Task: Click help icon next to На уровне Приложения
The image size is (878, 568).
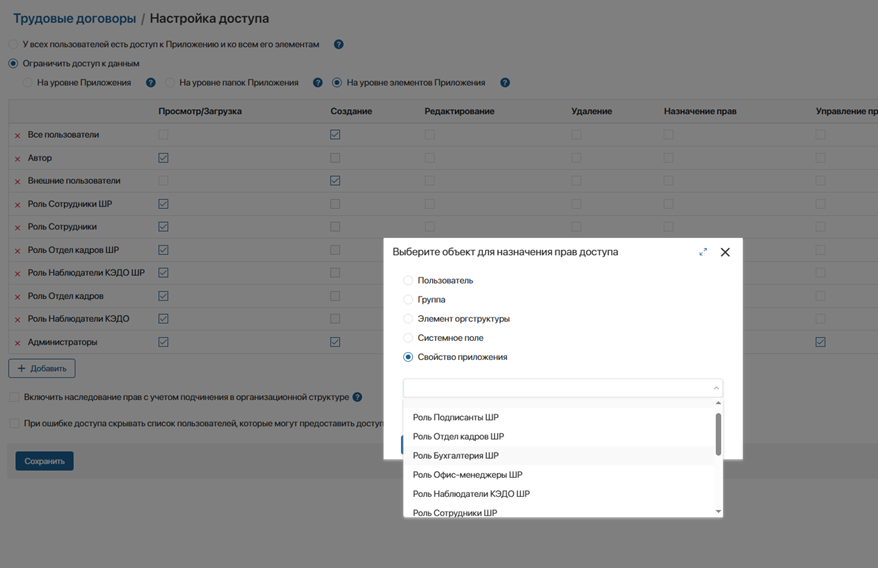Action: point(151,83)
